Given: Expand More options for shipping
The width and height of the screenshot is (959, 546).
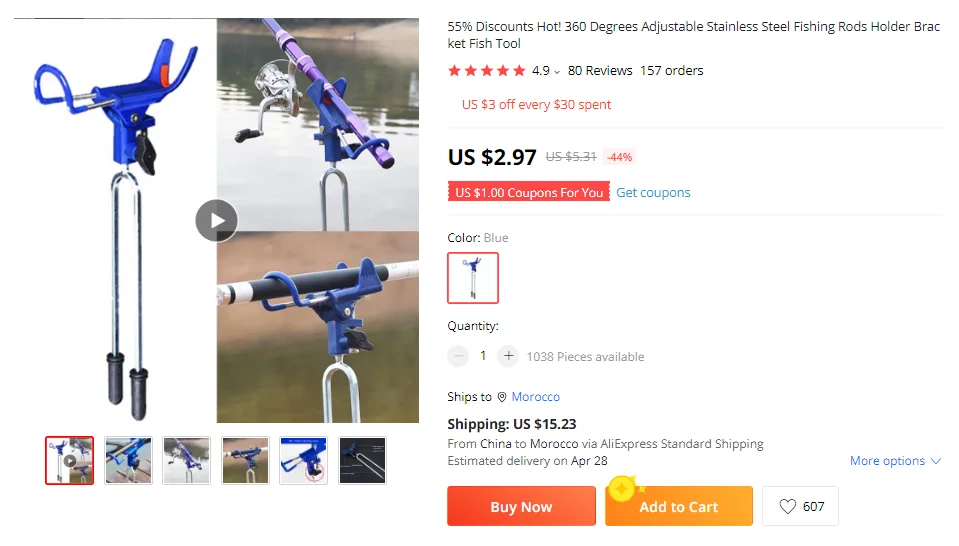Looking at the screenshot, I should pos(895,461).
